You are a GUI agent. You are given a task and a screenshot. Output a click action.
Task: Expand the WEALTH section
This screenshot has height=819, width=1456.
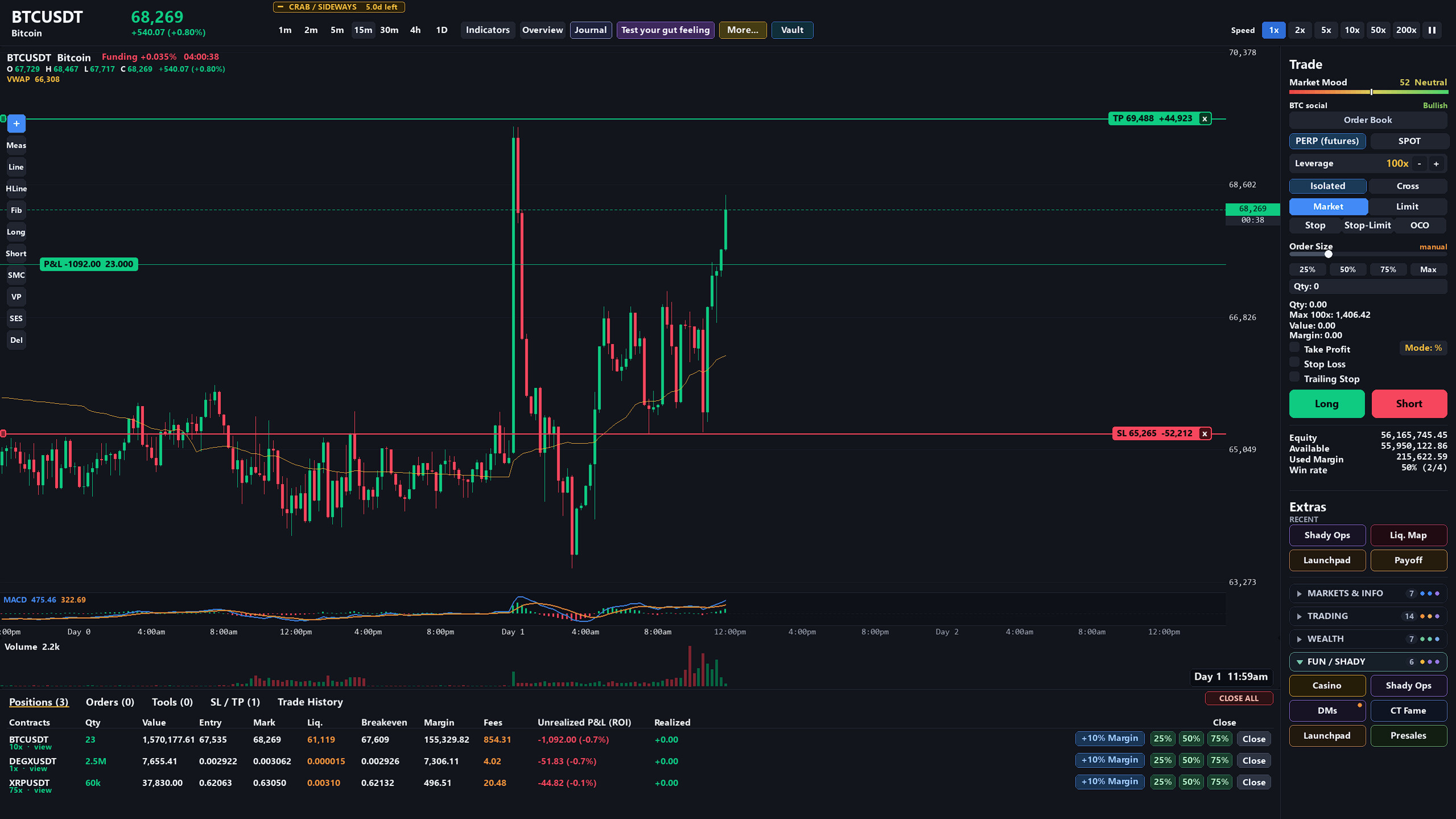(1368, 639)
